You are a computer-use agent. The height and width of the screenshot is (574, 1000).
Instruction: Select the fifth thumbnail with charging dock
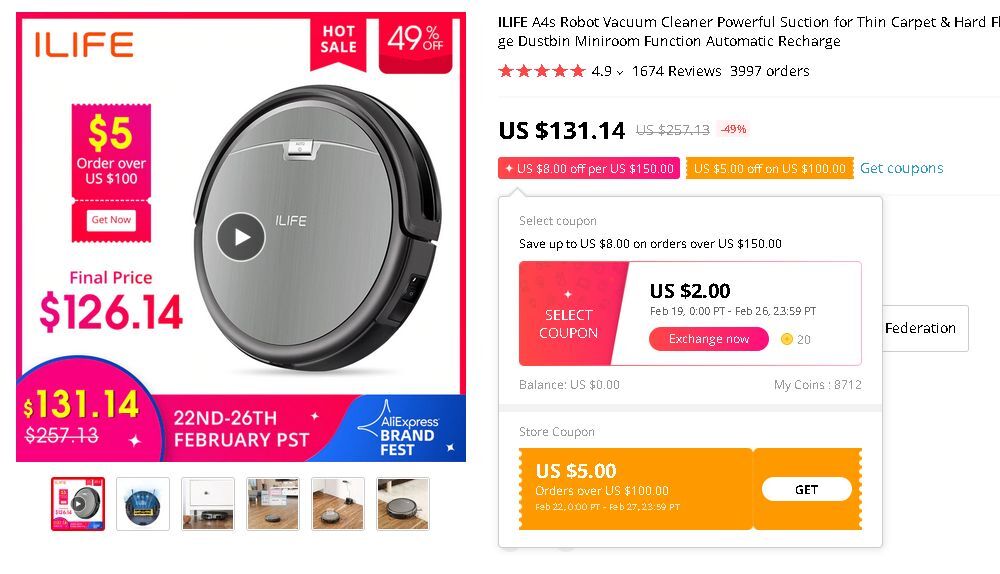[x=338, y=503]
